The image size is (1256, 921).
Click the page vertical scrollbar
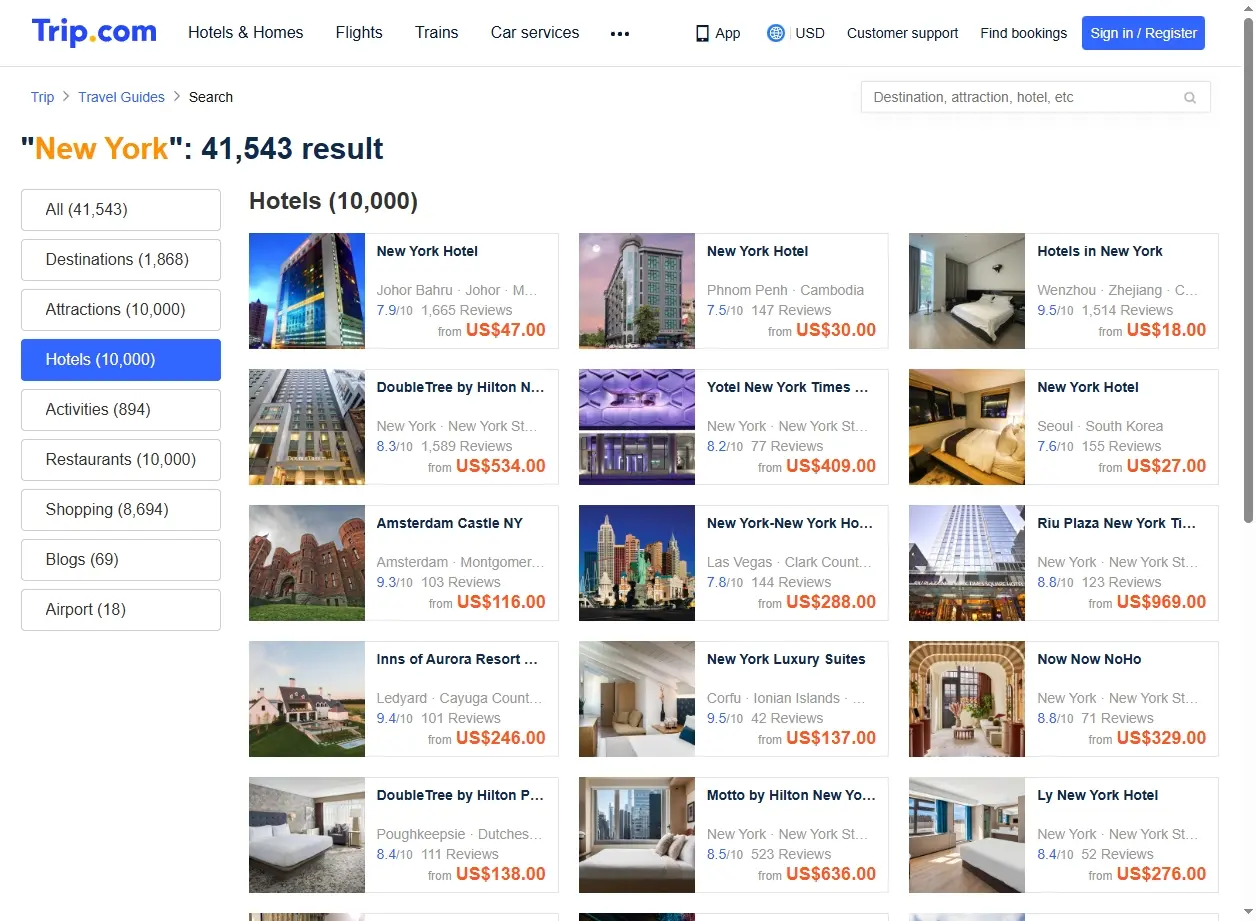pyautogui.click(x=1248, y=270)
